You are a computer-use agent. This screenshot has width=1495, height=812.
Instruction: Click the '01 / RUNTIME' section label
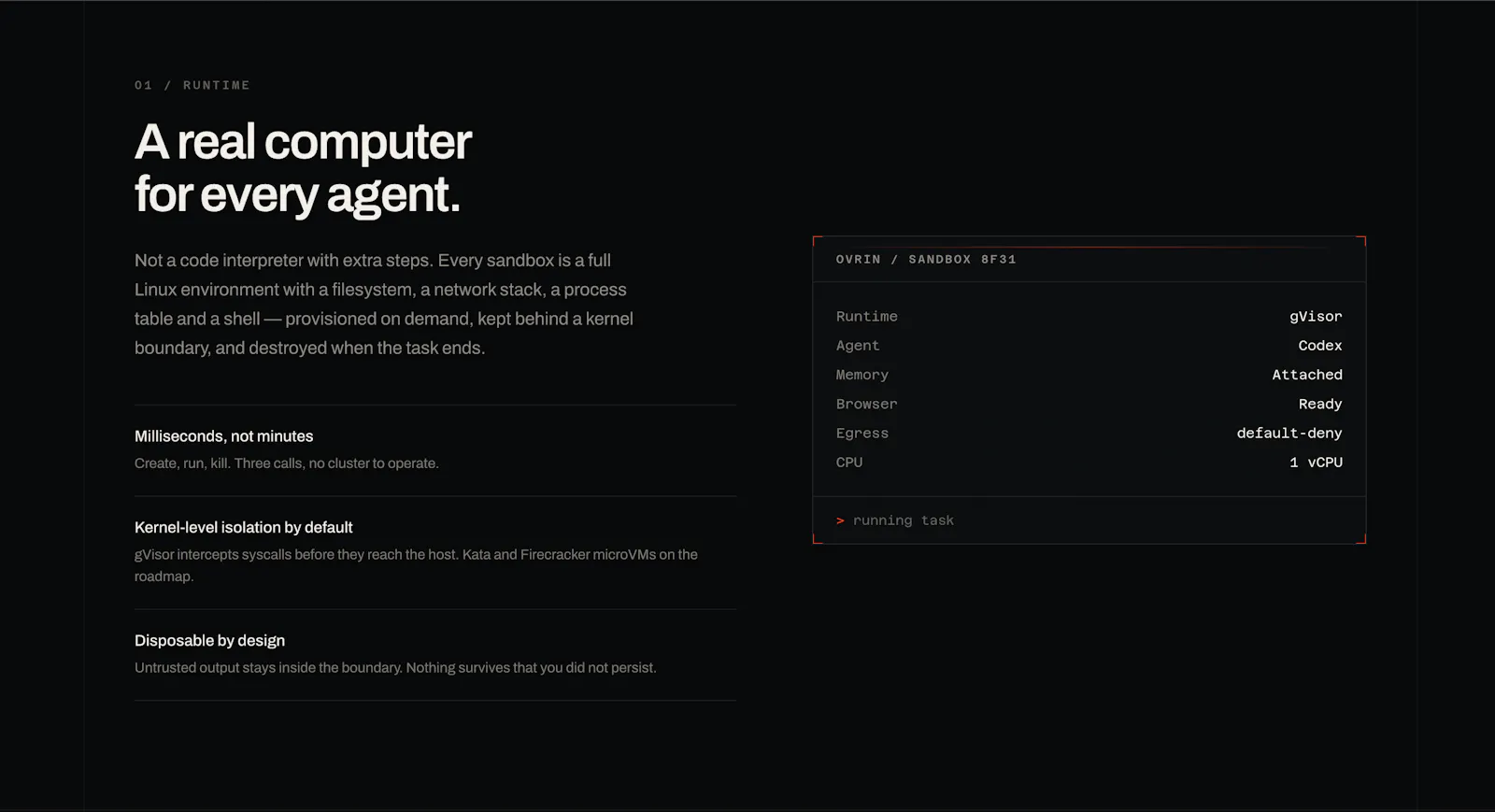pyautogui.click(x=192, y=85)
